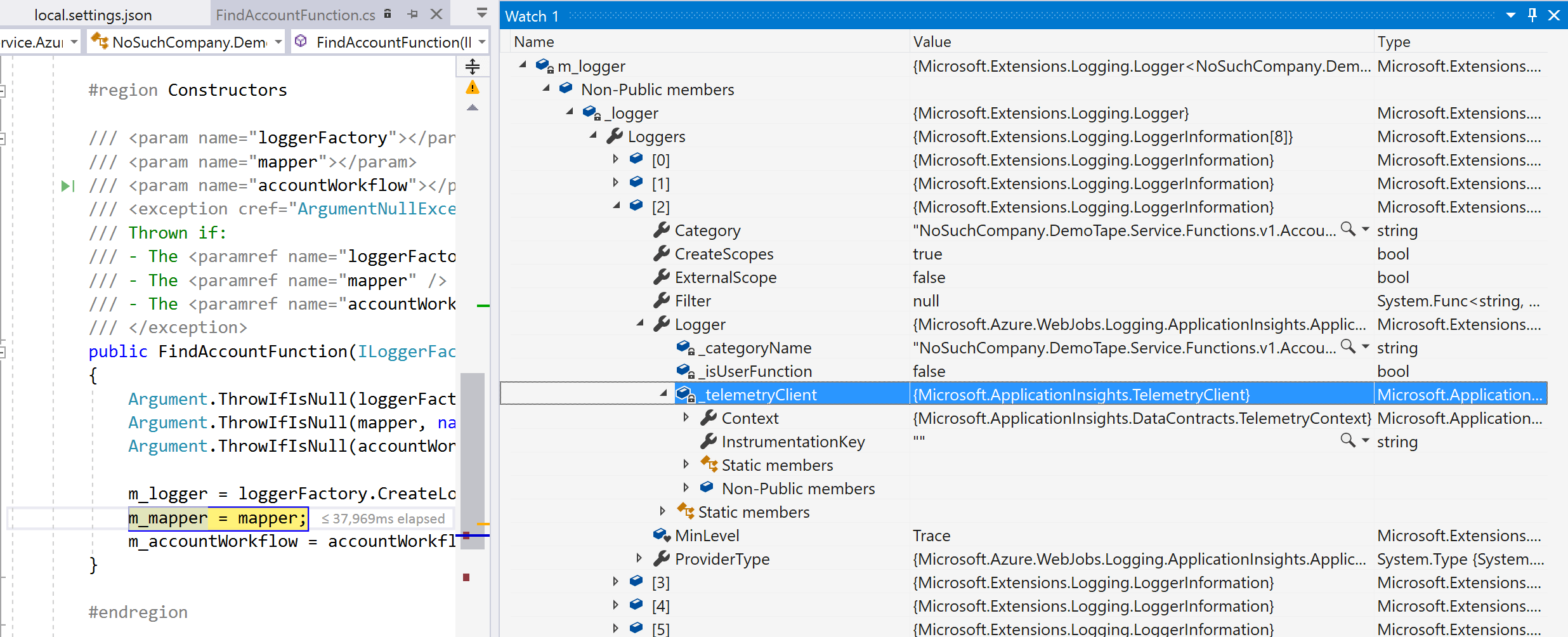Select the MinLevel Trace value cell
The image size is (1568, 637).
click(1141, 535)
